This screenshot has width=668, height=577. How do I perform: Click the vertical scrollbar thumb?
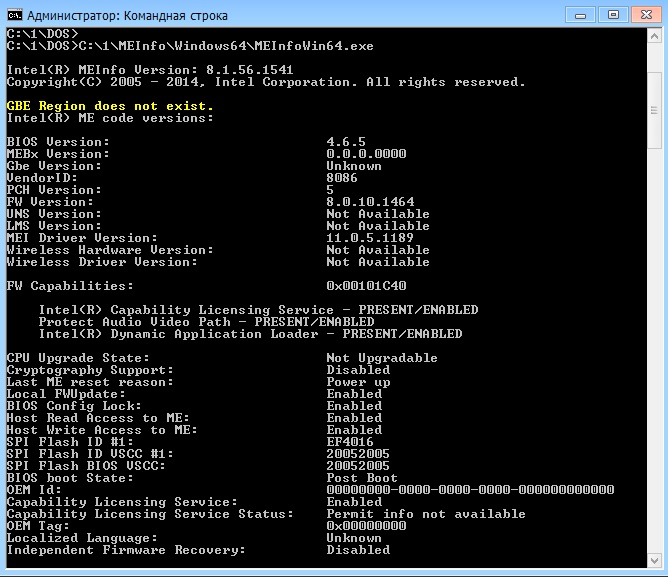[x=654, y=110]
